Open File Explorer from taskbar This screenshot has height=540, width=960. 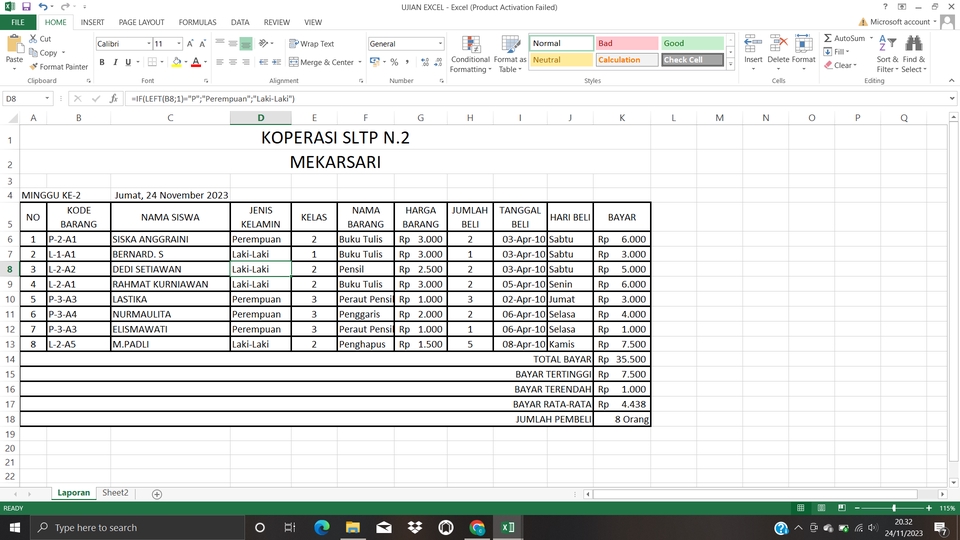[353, 527]
